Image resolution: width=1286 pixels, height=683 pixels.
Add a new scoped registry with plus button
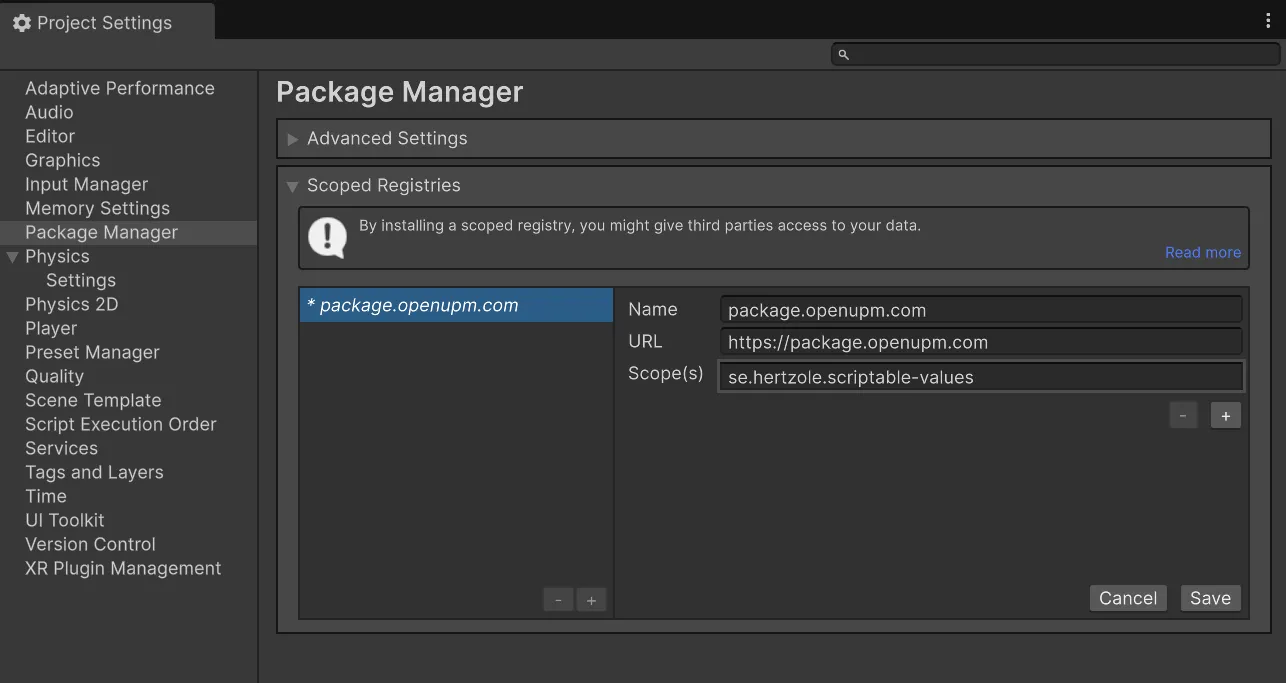[591, 599]
